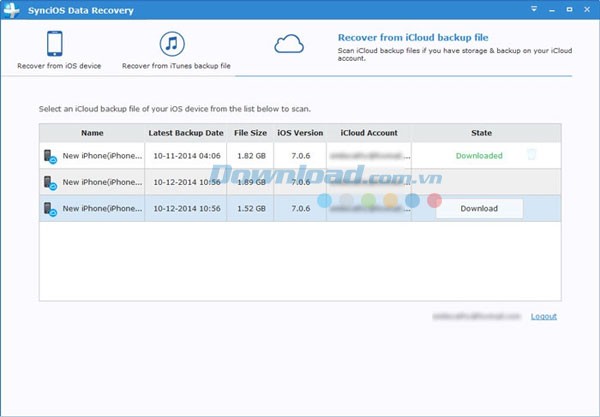The height and width of the screenshot is (417, 600).
Task: Click the iCloud Account column header
Action: (x=369, y=133)
